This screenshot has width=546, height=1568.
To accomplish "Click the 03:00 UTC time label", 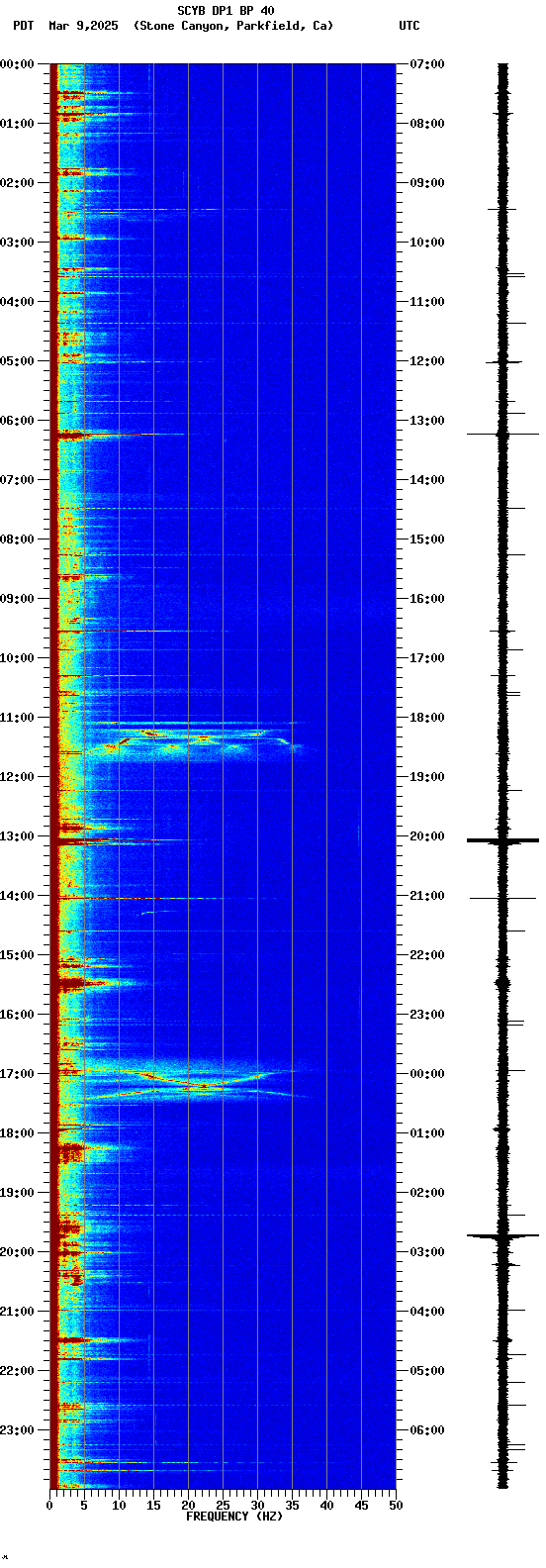I will point(427,1252).
